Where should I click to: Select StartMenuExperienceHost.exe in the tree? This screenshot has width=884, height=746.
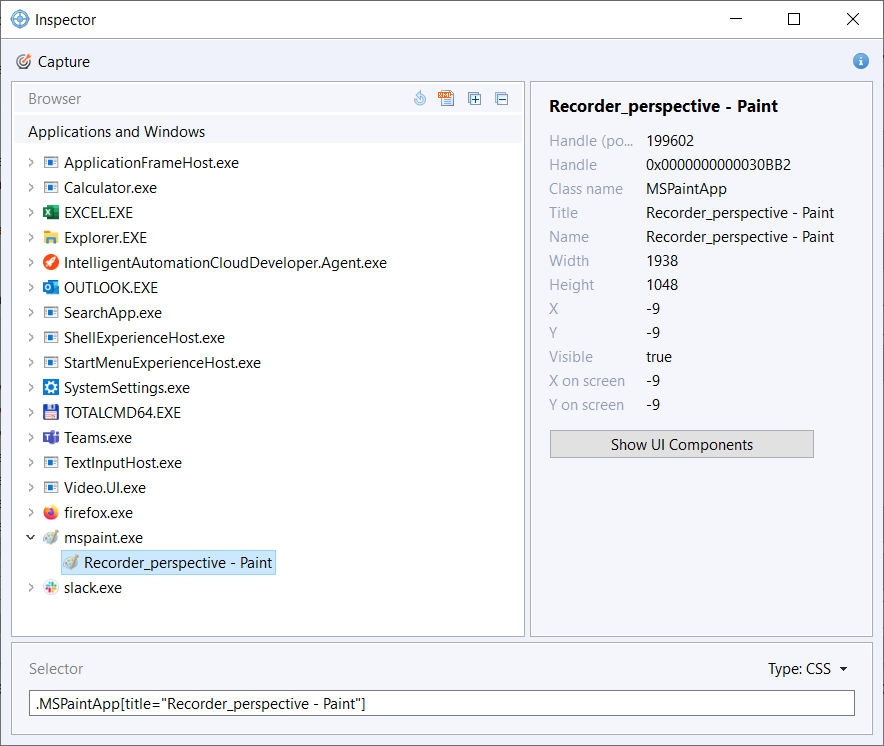pos(162,363)
